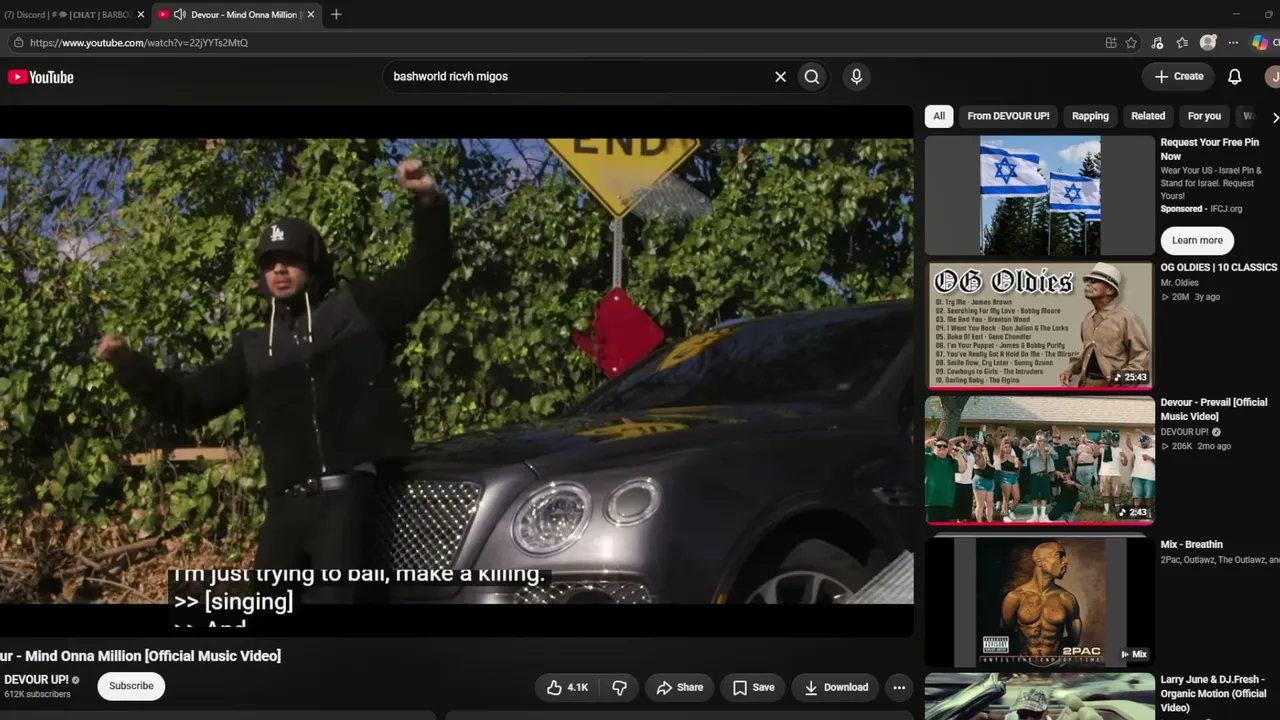Click the "612K subscribers" text
This screenshot has width=1280, height=720.
point(37,694)
